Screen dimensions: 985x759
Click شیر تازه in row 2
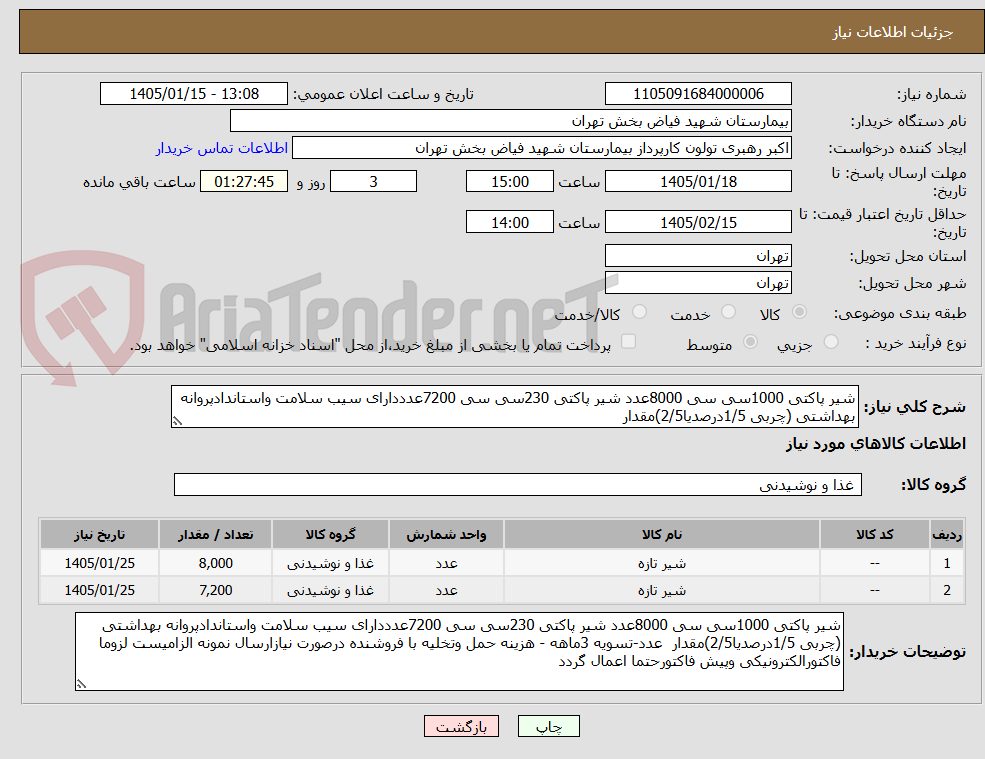661,590
